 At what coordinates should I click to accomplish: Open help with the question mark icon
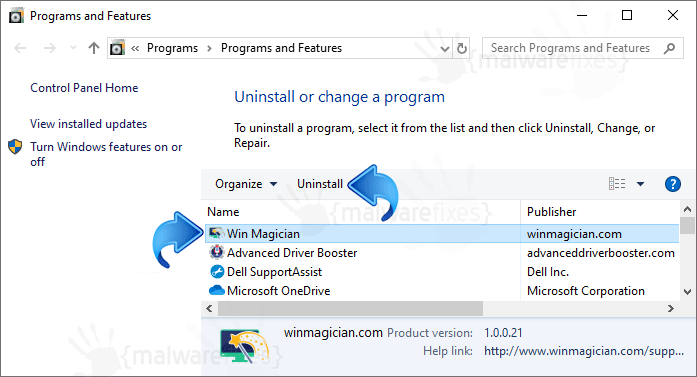(673, 184)
